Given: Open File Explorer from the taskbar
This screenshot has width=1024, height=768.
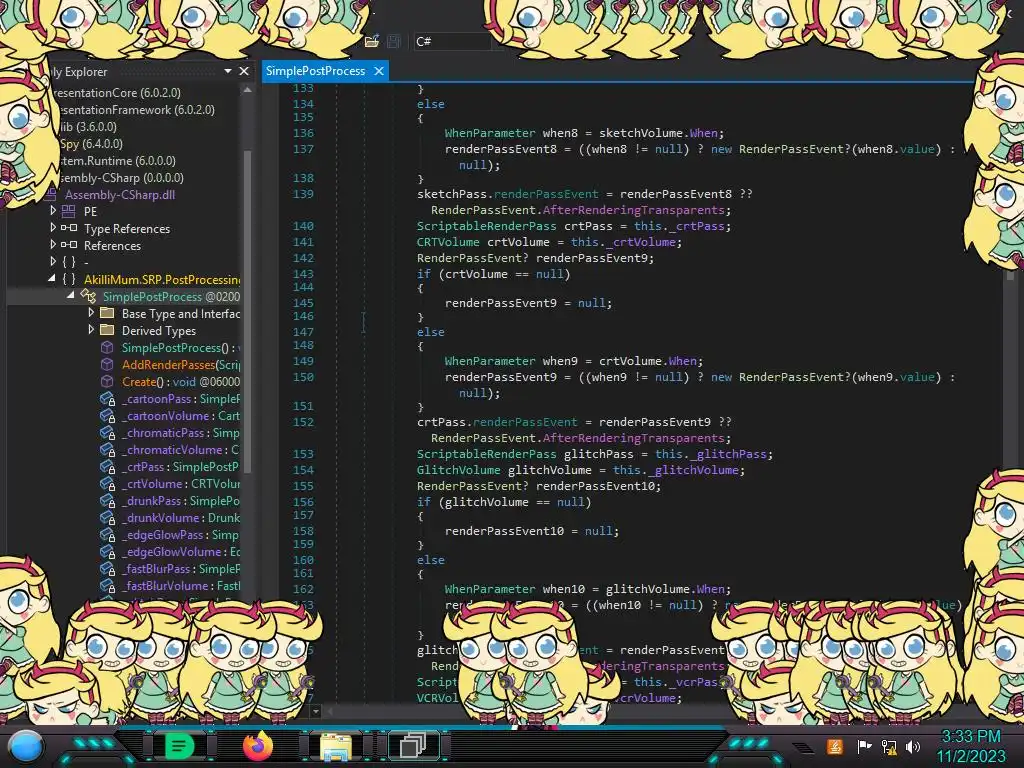Looking at the screenshot, I should 335,747.
